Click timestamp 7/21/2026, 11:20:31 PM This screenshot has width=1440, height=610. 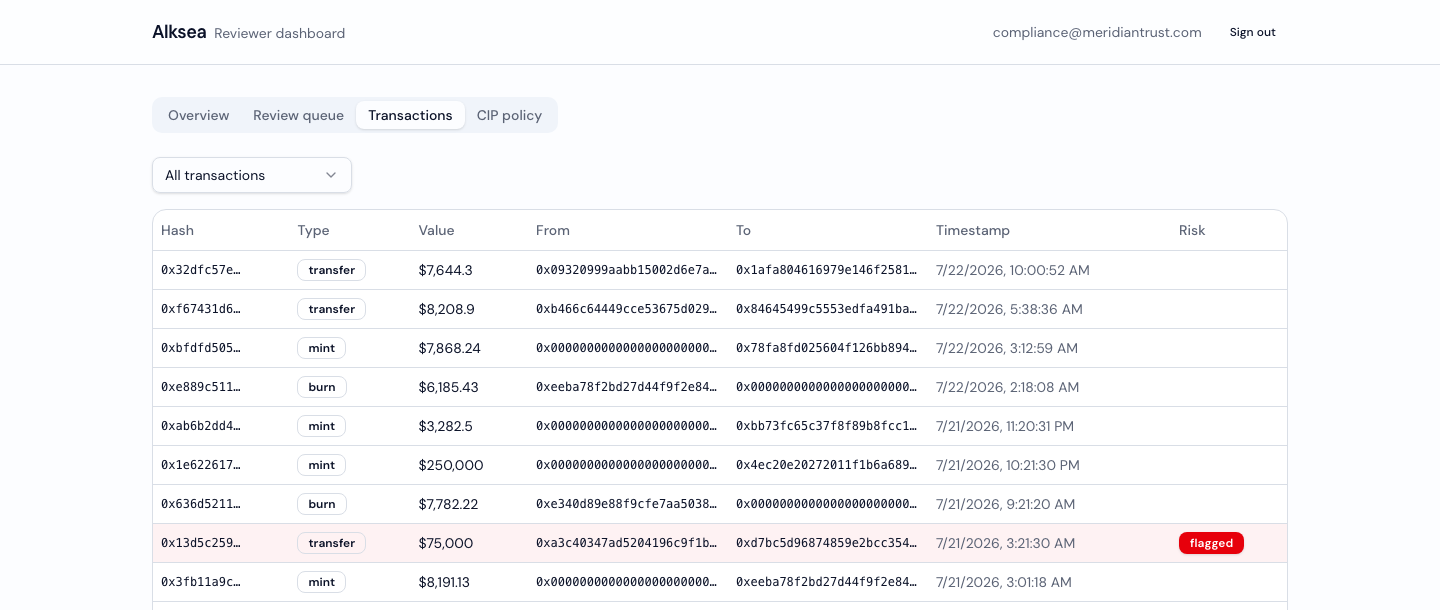1005,426
